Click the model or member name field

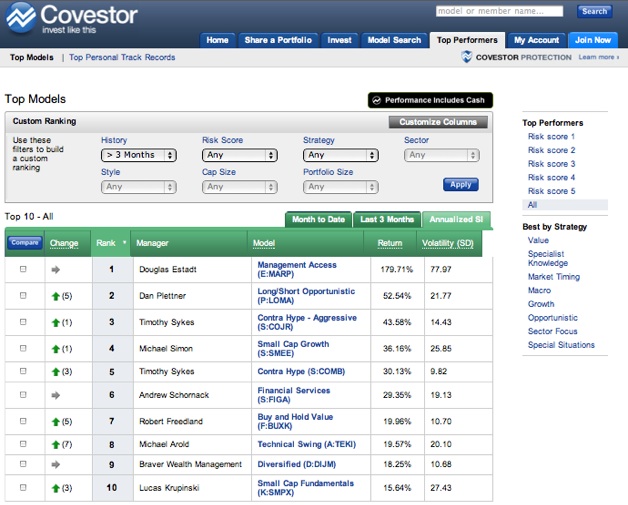[x=499, y=11]
